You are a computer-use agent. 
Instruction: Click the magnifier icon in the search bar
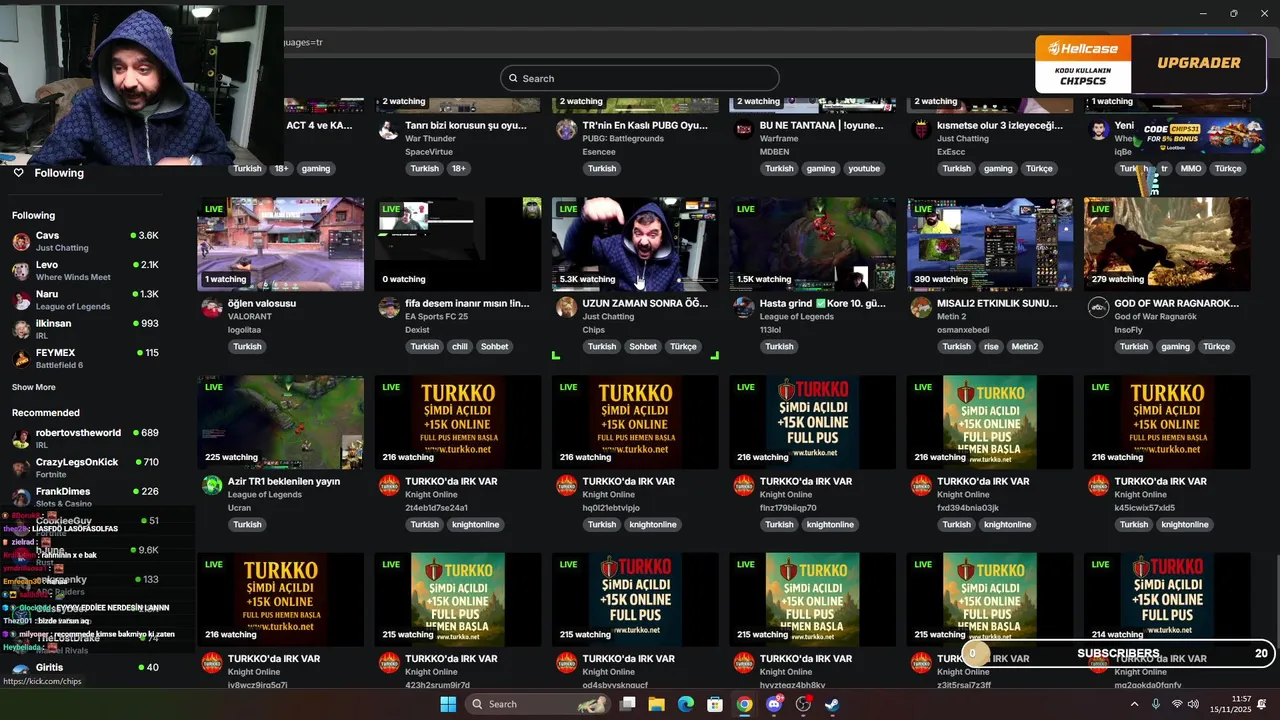[x=514, y=78]
